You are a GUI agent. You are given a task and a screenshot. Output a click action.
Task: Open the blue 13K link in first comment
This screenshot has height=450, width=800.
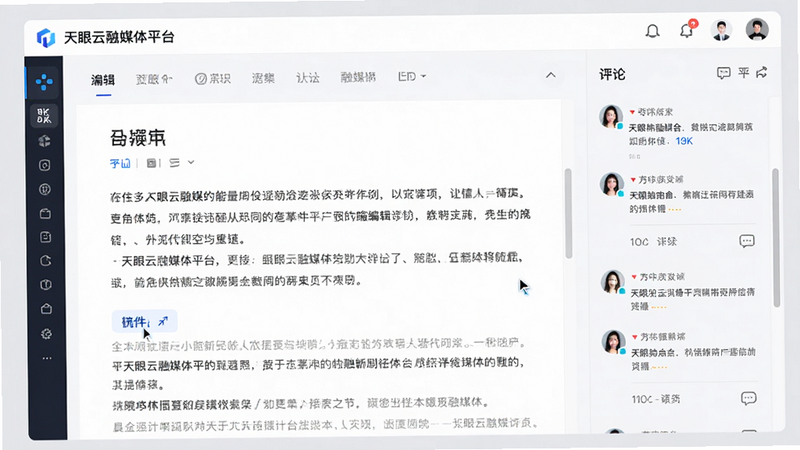click(x=684, y=141)
